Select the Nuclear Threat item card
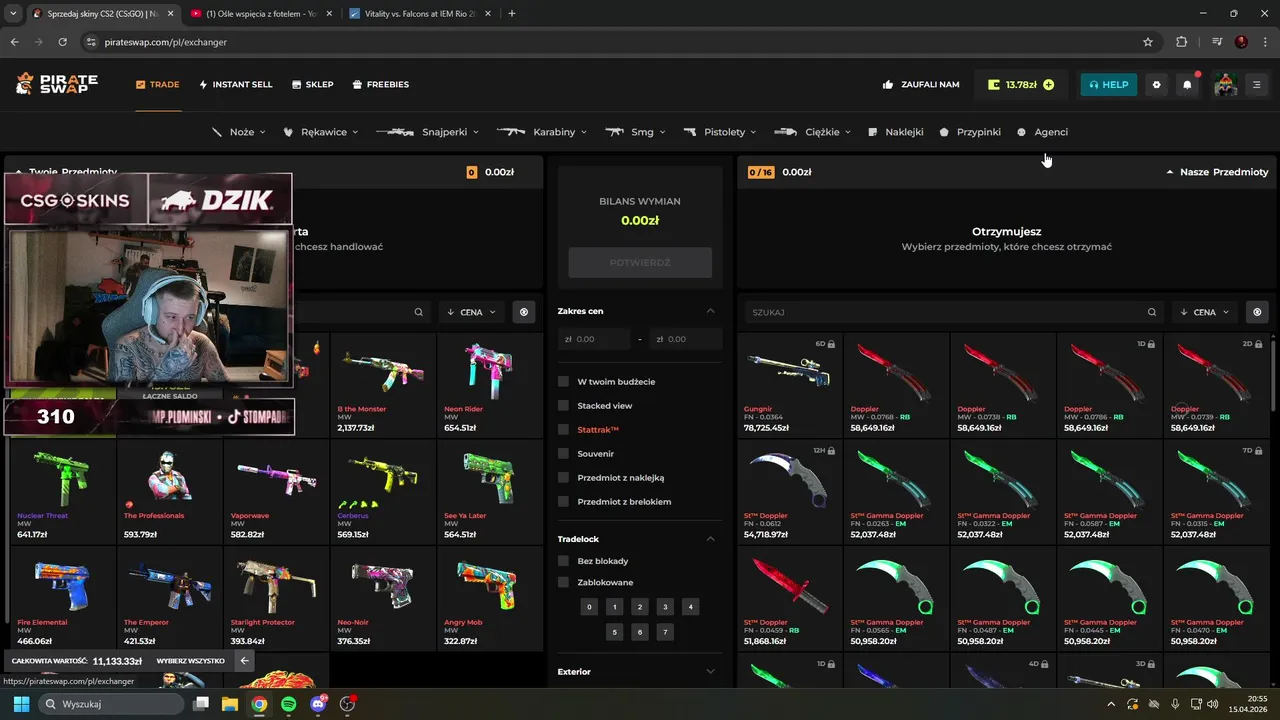Screen dimensions: 1280x720 pos(62,492)
